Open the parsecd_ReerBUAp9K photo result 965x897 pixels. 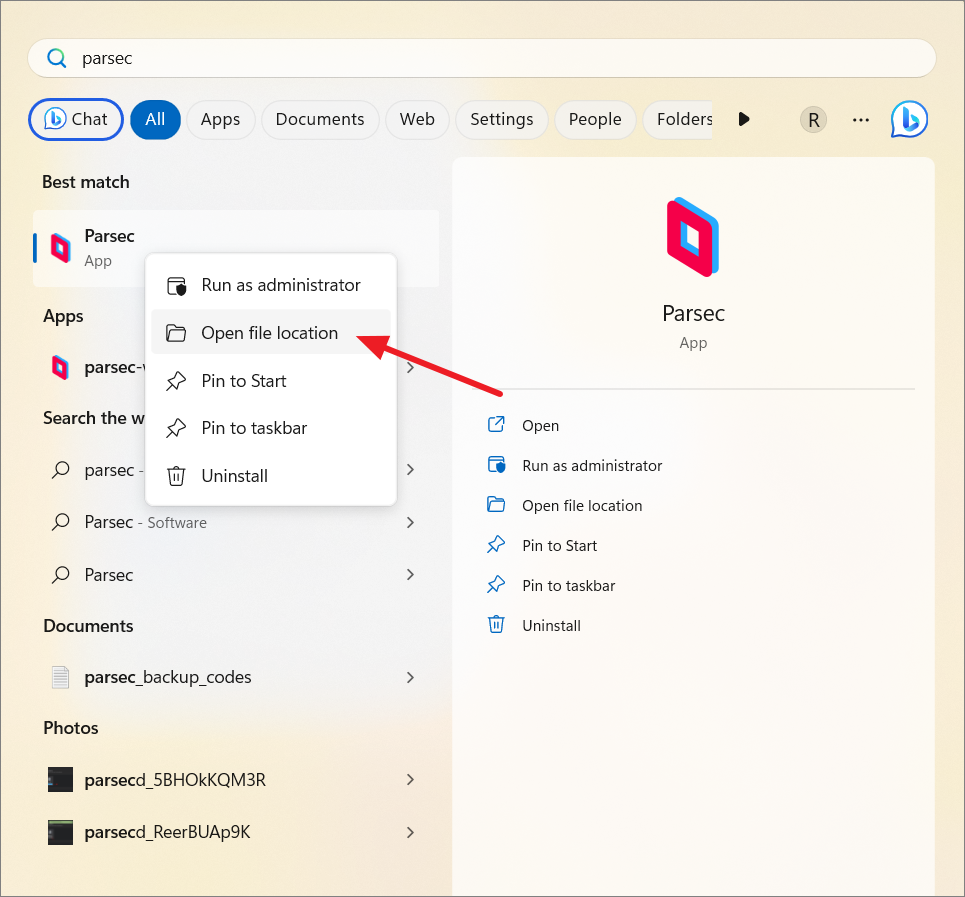pyautogui.click(x=236, y=832)
